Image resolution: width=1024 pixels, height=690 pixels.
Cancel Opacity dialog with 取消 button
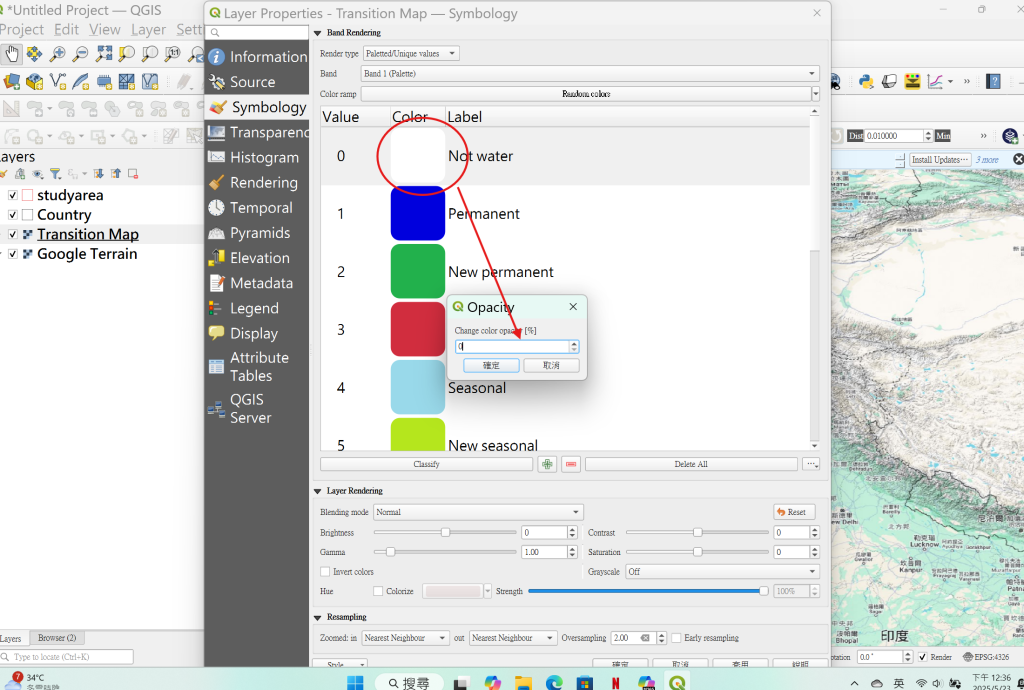[x=551, y=366]
